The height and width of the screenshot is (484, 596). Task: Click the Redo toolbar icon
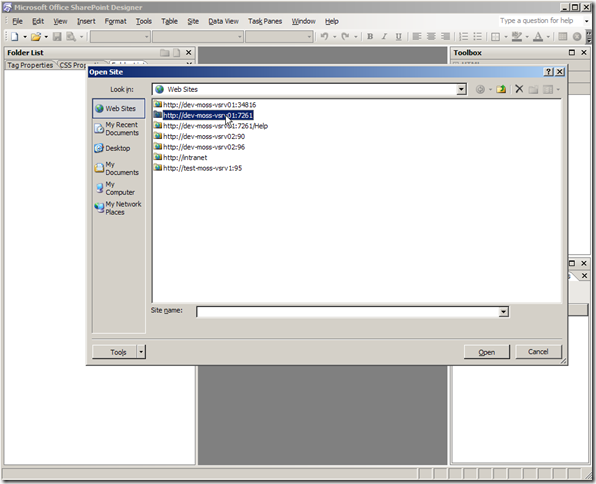[345, 36]
